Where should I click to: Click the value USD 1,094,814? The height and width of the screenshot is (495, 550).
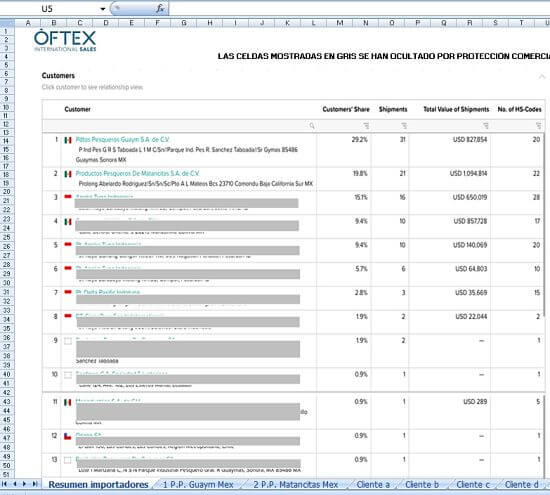(x=468, y=173)
